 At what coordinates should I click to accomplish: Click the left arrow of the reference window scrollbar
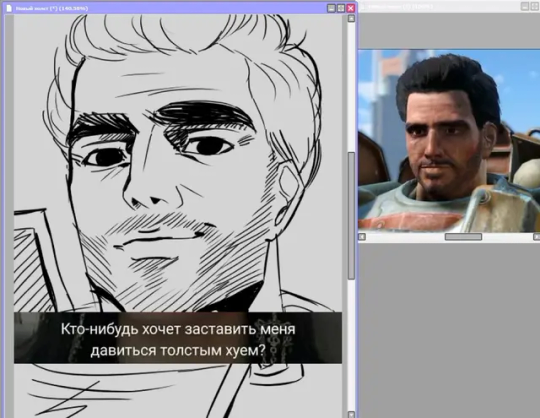362,237
